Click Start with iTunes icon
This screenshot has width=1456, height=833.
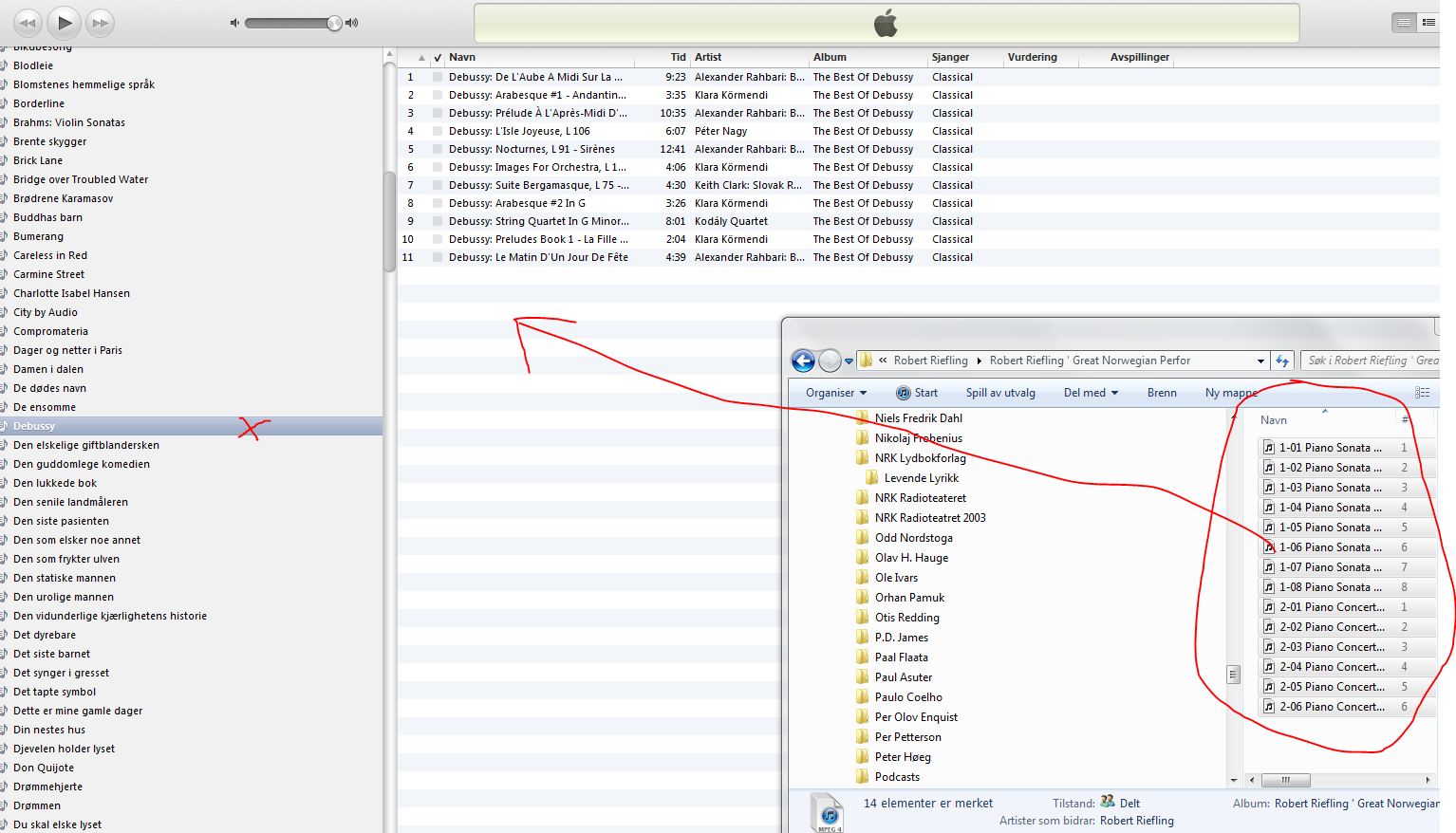(917, 393)
